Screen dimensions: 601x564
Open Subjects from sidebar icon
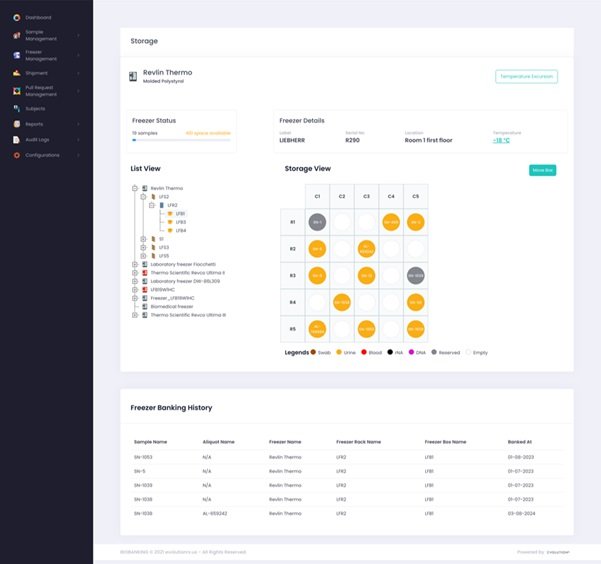tap(16, 109)
